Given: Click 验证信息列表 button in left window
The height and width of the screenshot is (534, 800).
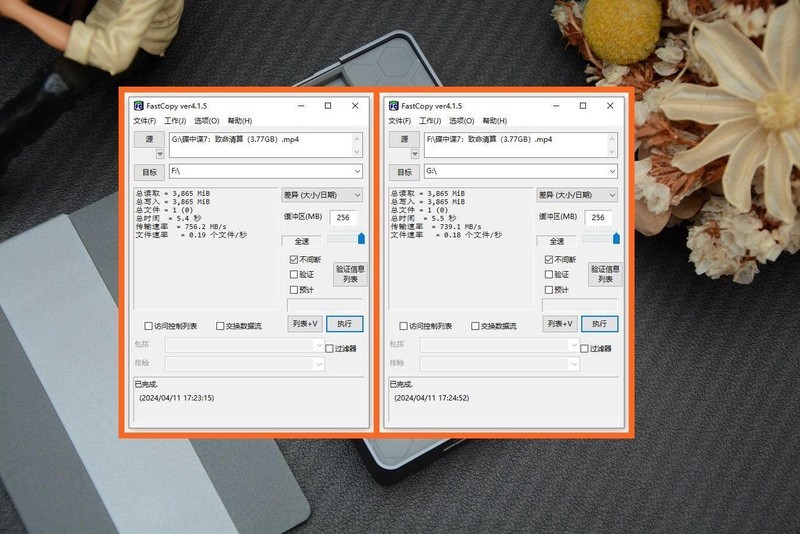Looking at the screenshot, I should coord(350,274).
